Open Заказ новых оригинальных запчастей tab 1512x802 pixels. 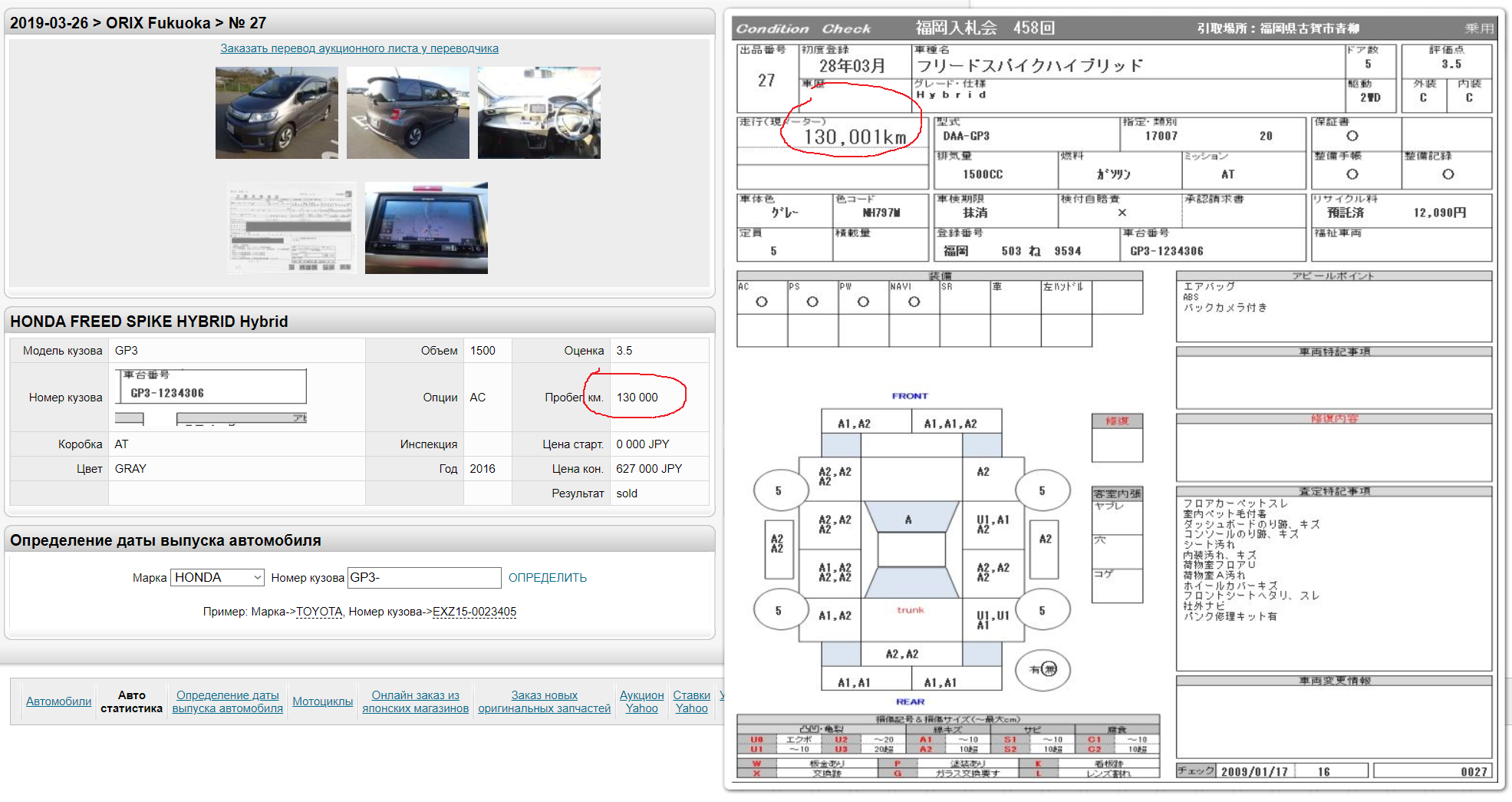click(x=545, y=701)
